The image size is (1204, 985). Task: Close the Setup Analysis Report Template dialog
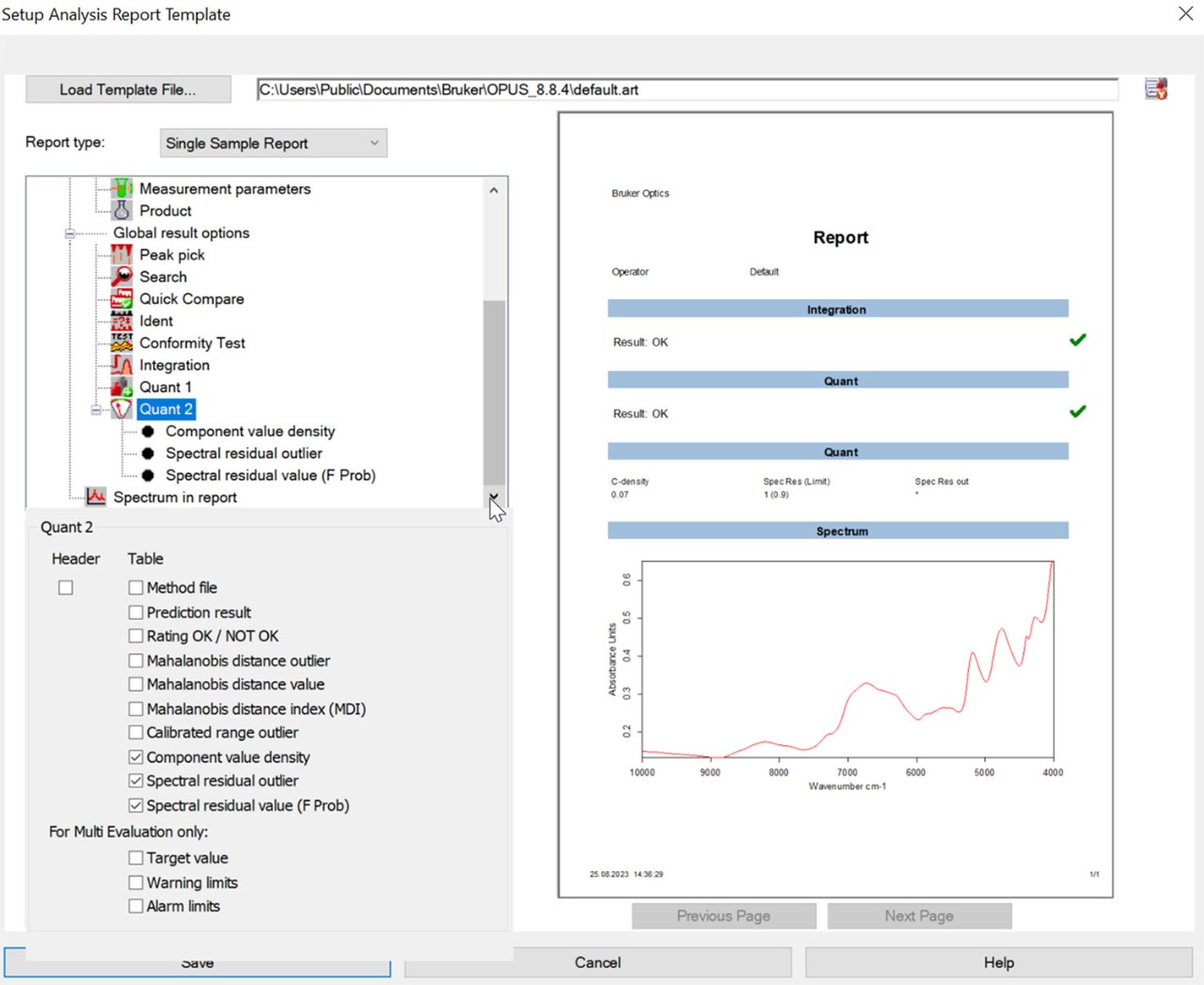coord(1185,13)
